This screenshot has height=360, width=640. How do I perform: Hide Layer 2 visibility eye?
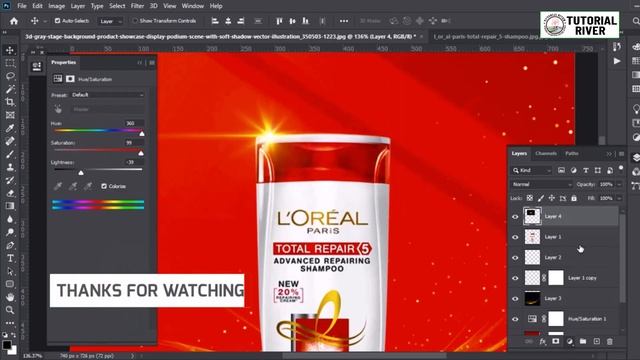point(515,258)
